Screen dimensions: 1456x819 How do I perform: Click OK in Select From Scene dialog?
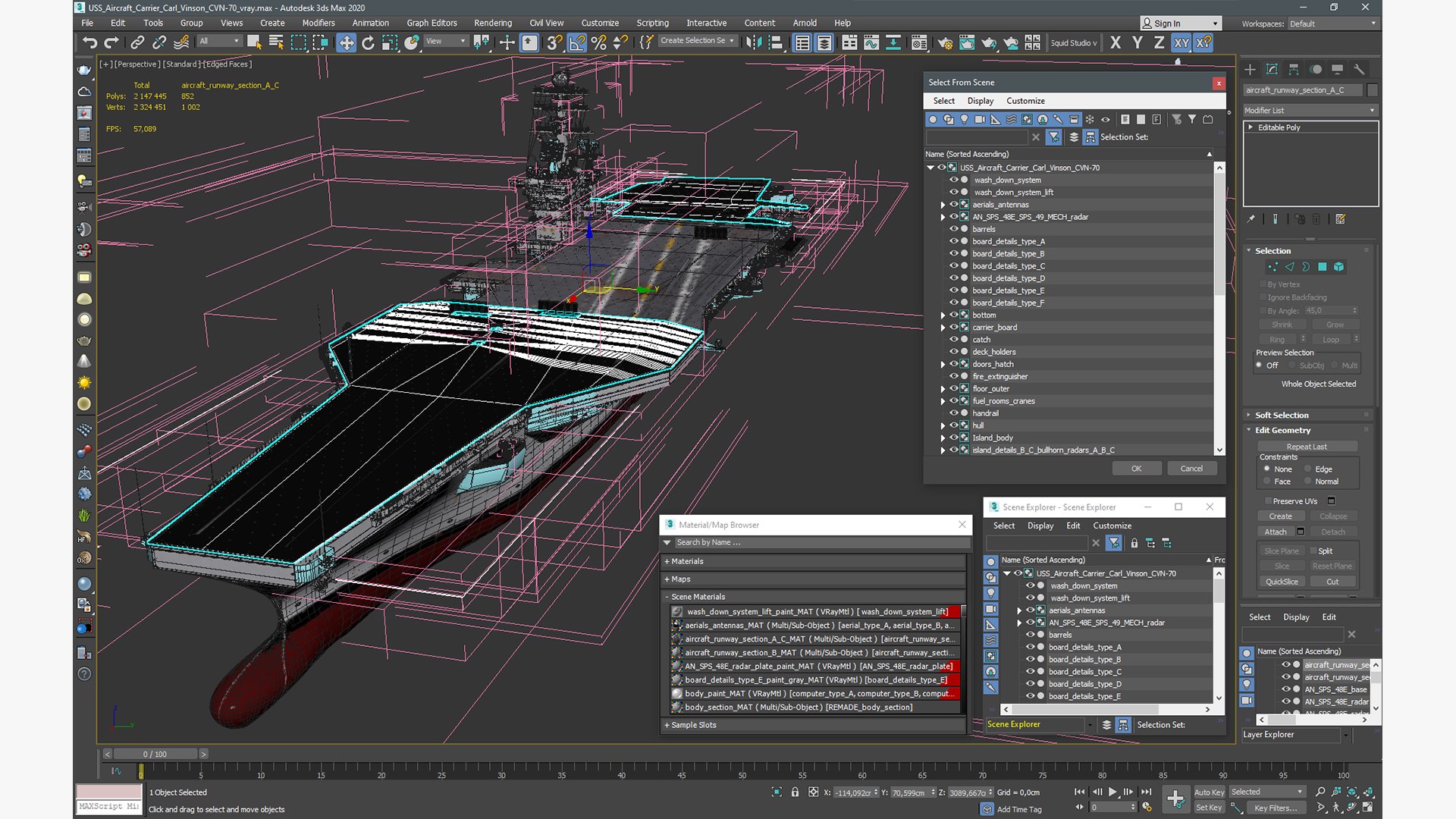(1136, 469)
